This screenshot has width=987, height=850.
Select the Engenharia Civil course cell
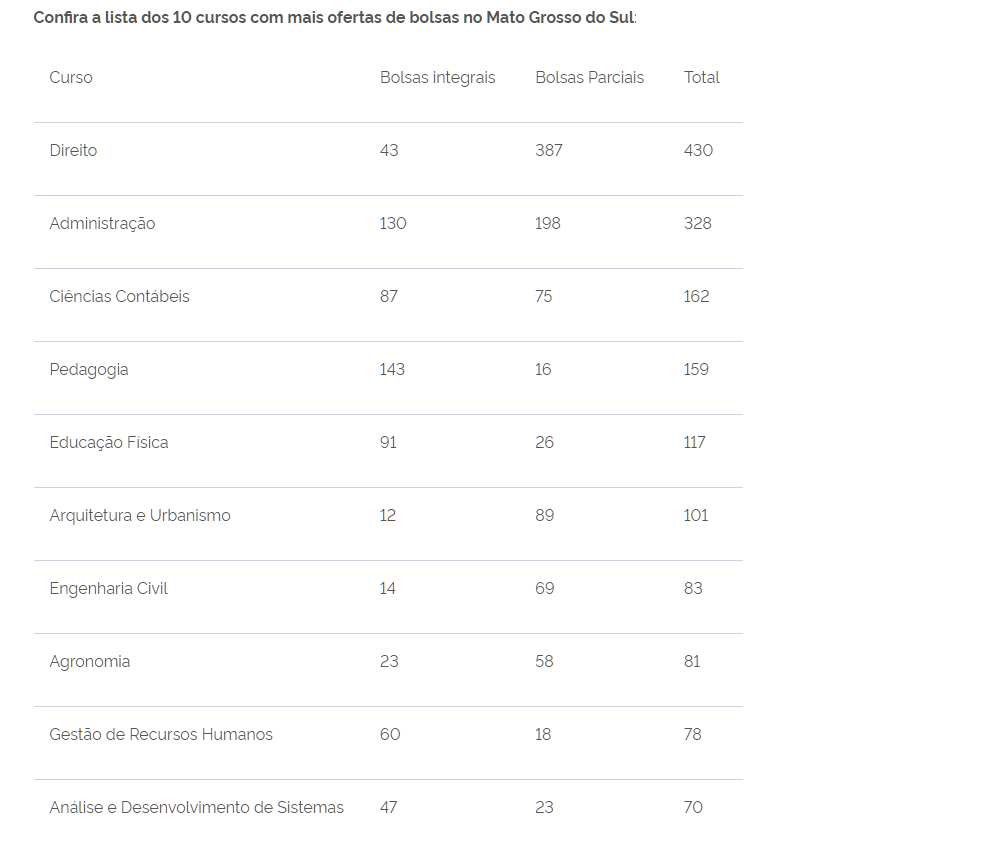(x=108, y=589)
